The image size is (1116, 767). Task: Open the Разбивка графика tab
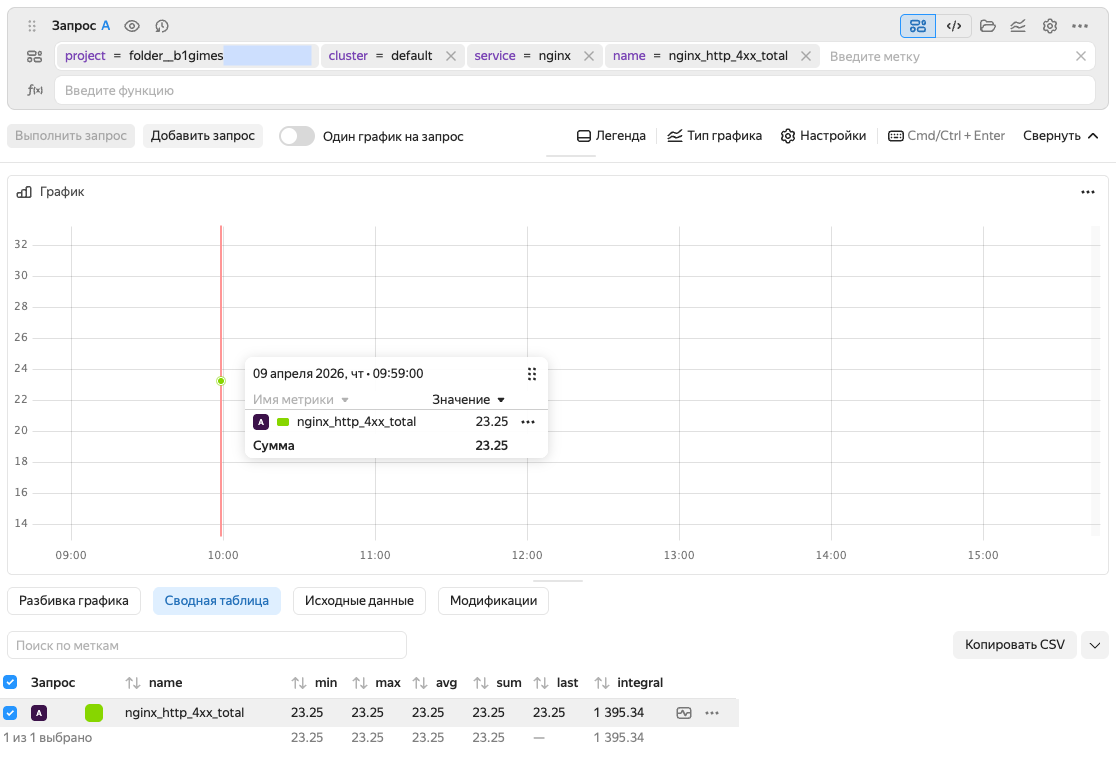tap(74, 601)
